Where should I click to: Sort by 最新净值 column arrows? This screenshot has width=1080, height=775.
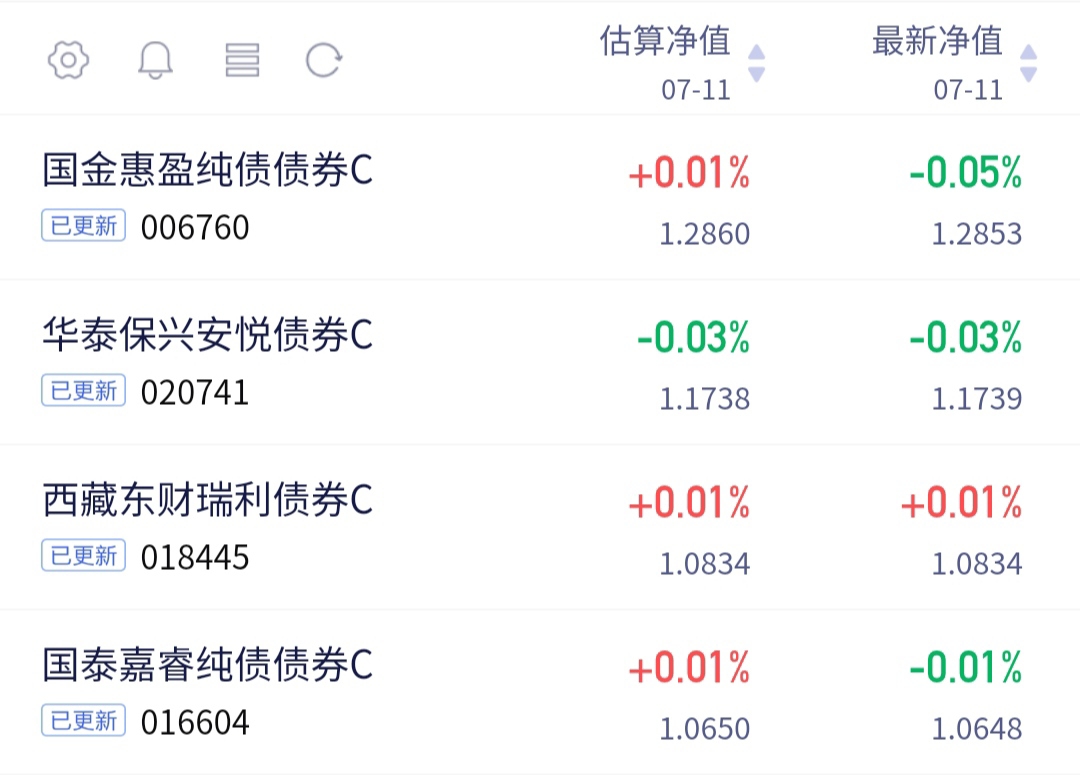[1028, 63]
